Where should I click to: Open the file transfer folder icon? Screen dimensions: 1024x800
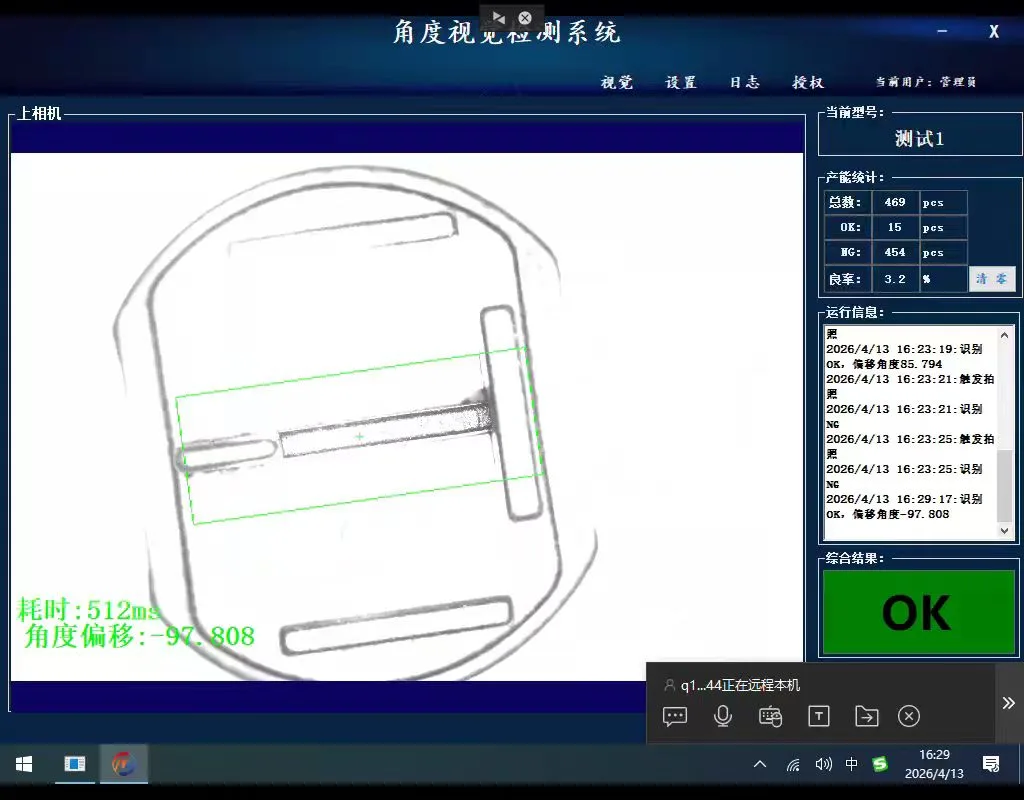[x=867, y=716]
